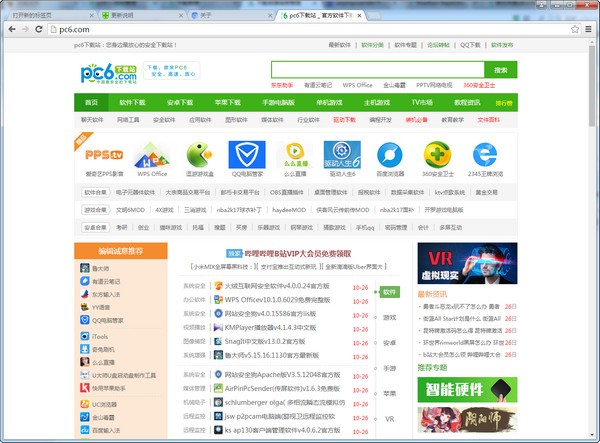This screenshot has height=443, width=600.
Task: Go back using the browser back arrow
Action: [12, 29]
